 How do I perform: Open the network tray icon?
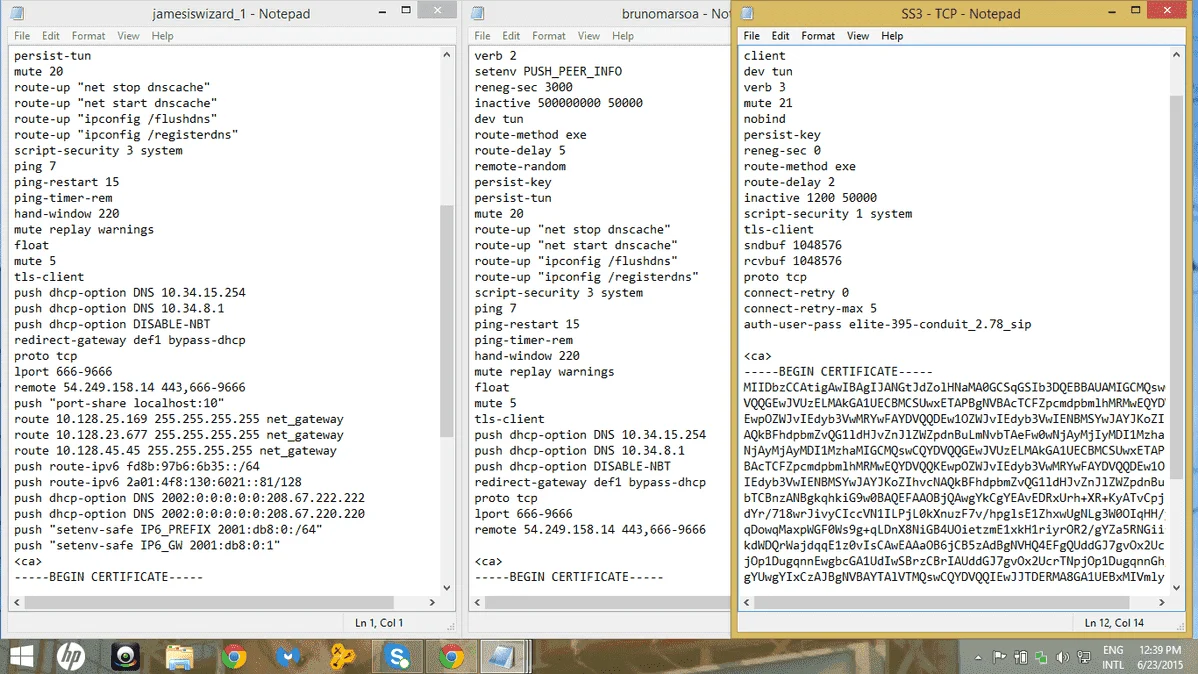[1083, 657]
